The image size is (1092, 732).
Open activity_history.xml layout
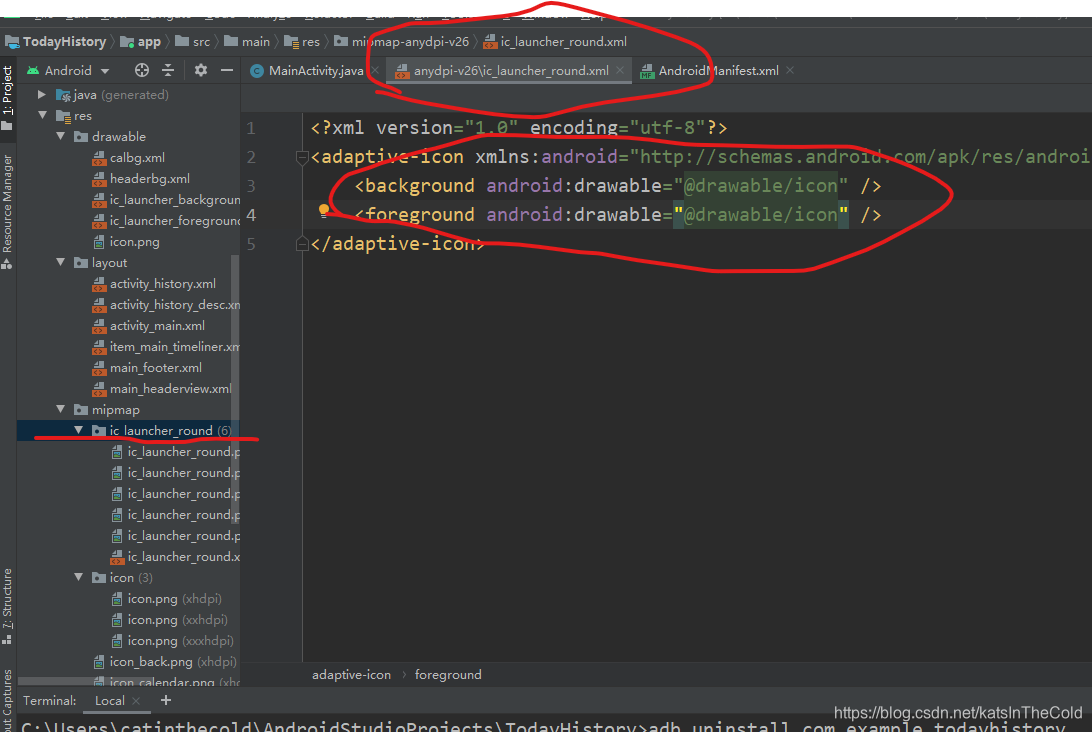[x=154, y=283]
